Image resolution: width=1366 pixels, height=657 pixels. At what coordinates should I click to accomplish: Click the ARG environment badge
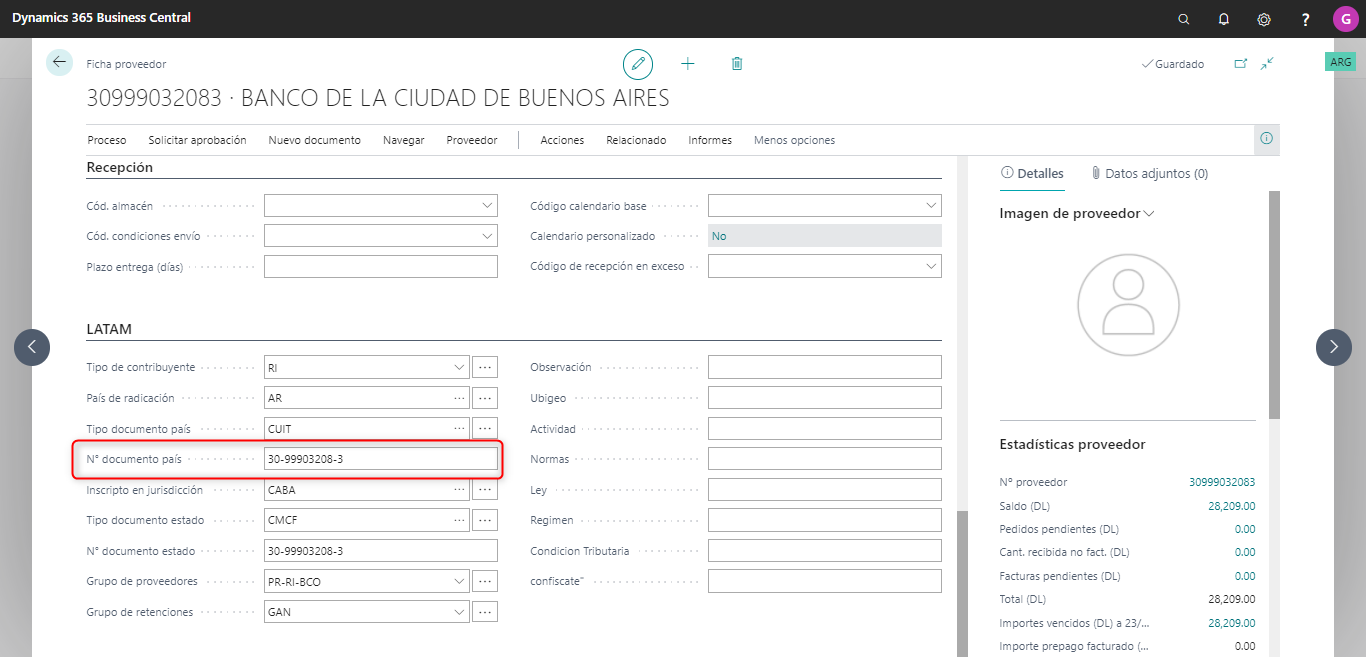click(x=1340, y=62)
